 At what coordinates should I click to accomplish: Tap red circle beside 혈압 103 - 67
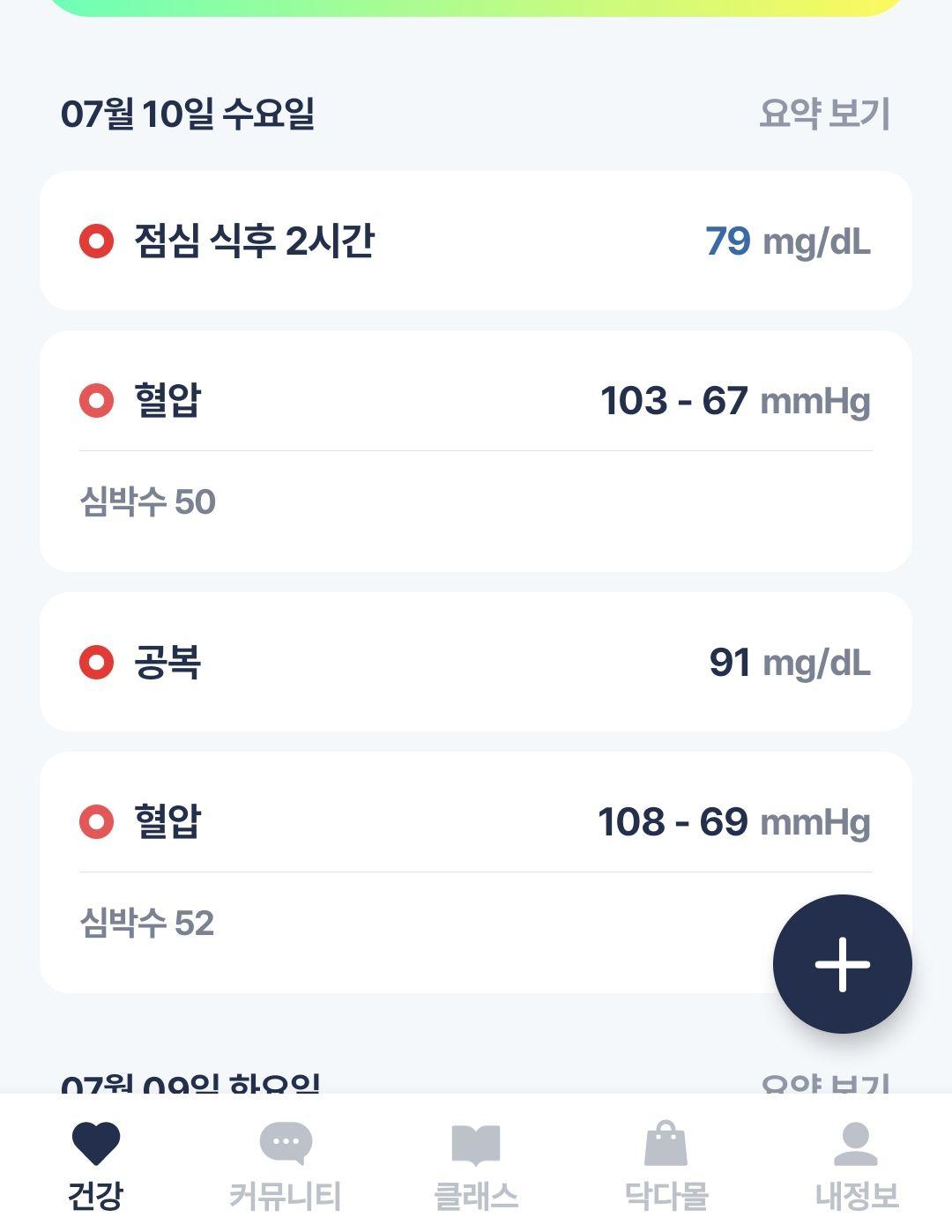pos(96,400)
